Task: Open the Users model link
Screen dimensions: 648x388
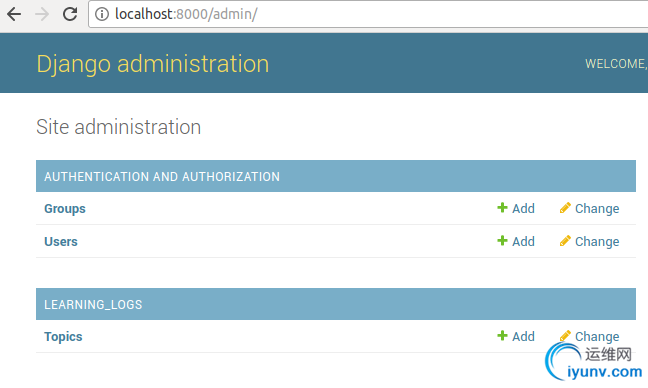Action: click(61, 241)
